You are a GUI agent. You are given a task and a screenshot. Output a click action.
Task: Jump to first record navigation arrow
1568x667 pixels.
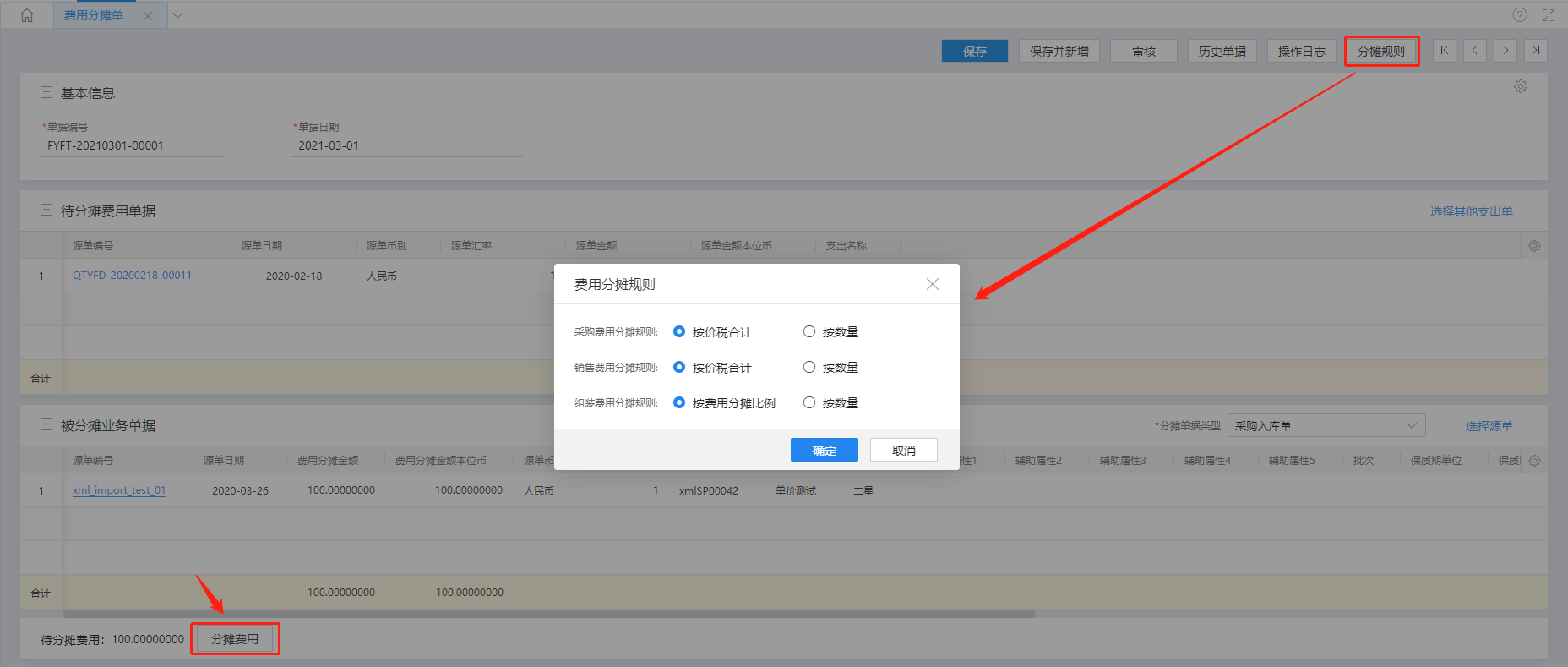click(x=1445, y=51)
